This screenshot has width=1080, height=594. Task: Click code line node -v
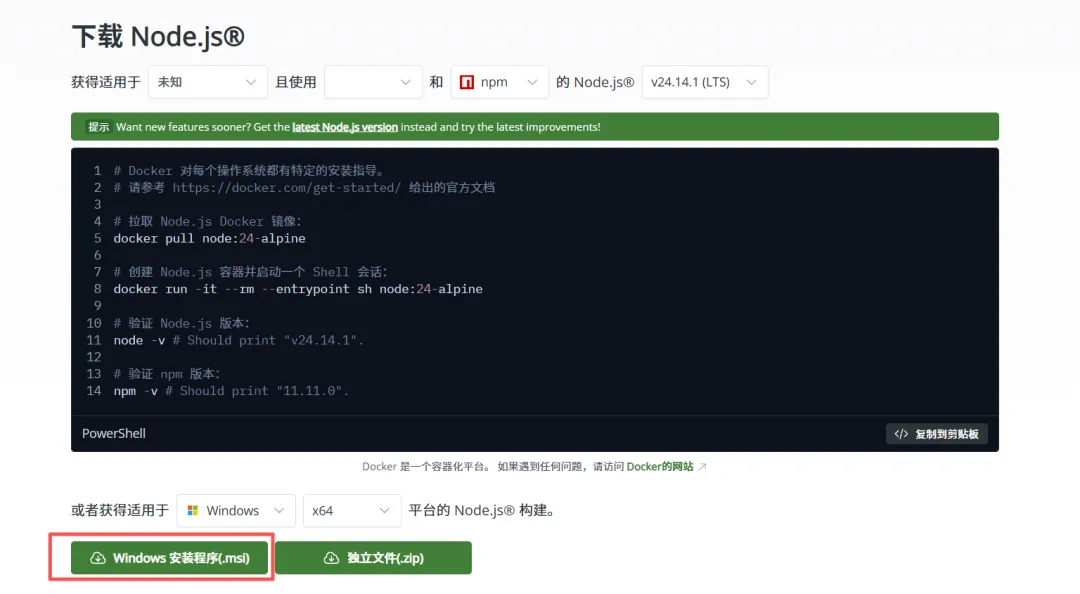click(x=238, y=340)
